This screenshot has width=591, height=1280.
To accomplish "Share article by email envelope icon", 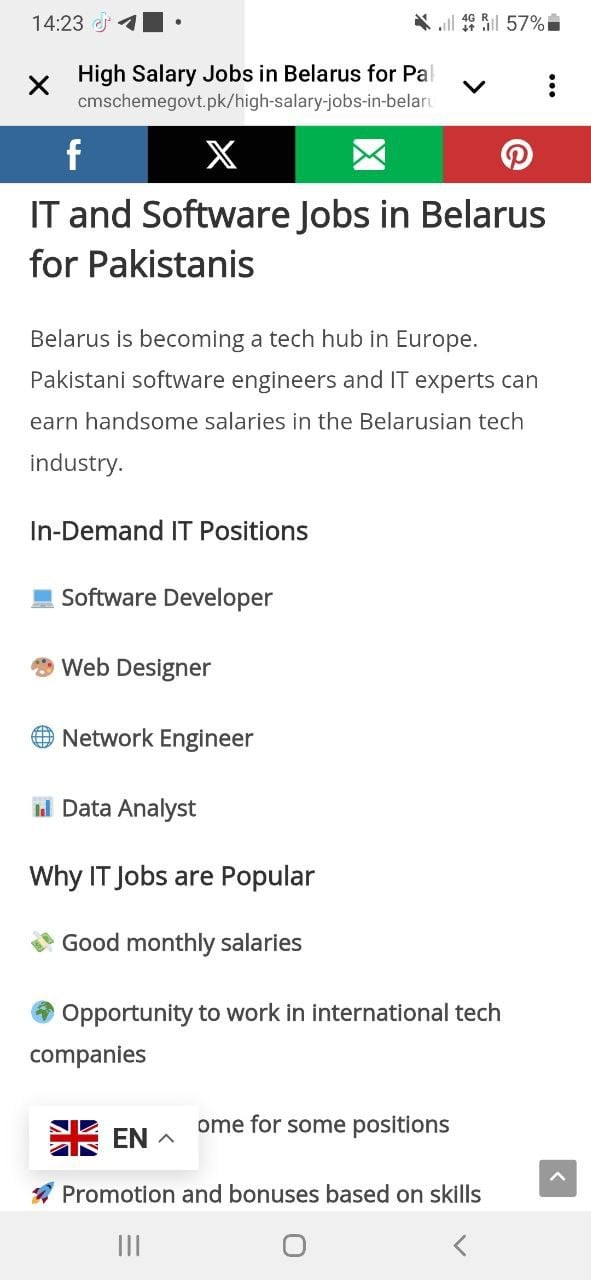I will tap(369, 154).
